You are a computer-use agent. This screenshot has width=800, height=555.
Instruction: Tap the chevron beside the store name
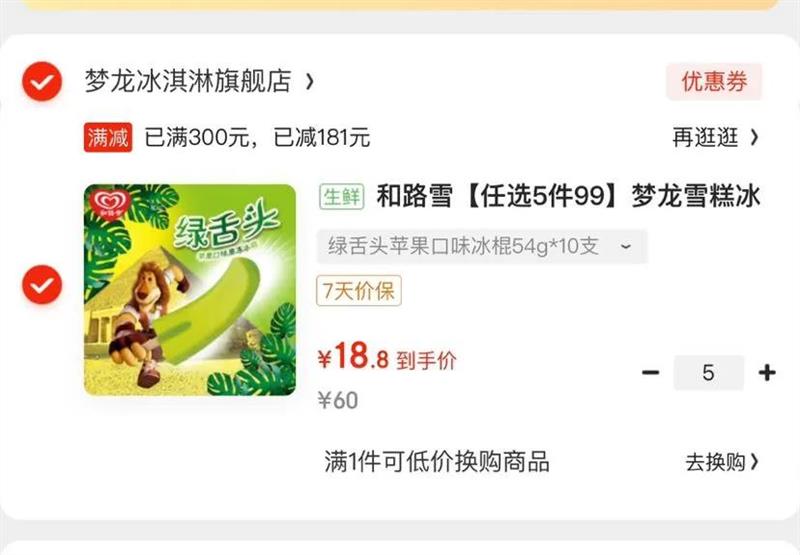[309, 81]
